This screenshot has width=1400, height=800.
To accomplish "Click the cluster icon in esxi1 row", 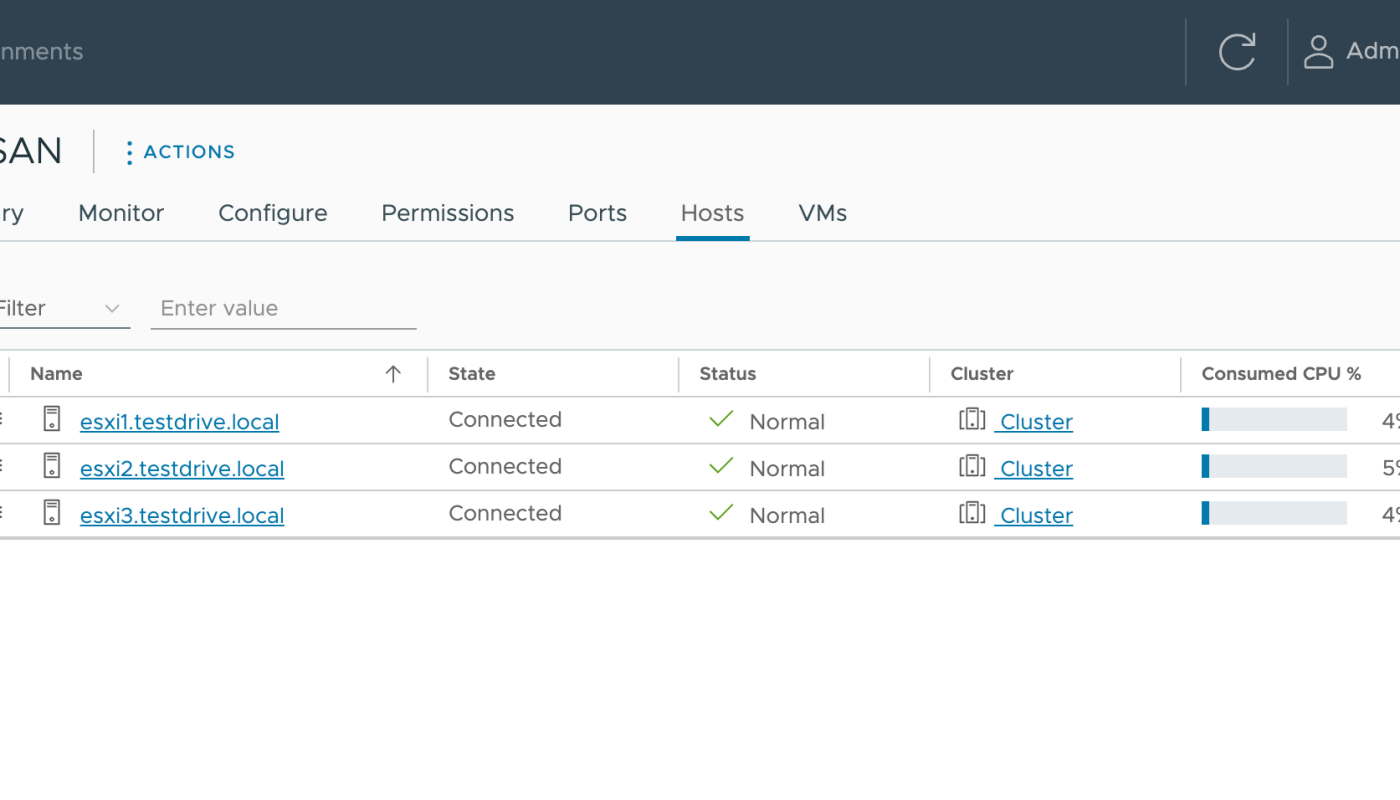I will (972, 420).
